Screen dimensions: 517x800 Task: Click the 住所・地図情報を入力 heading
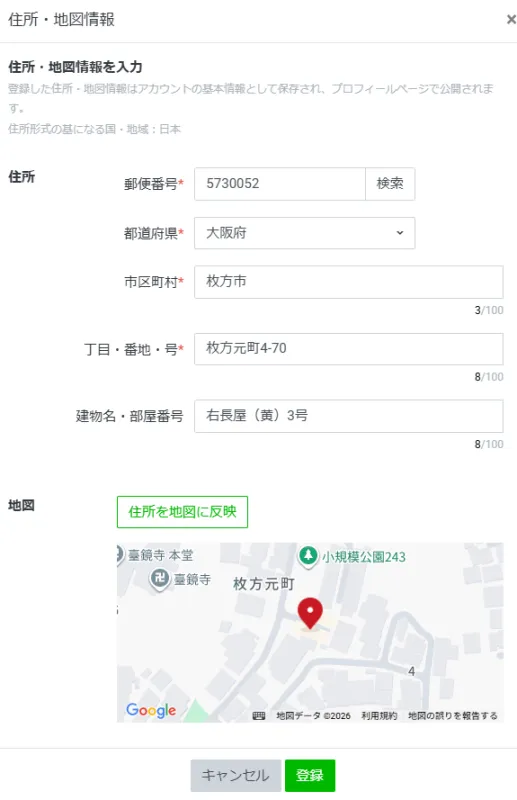click(x=75, y=67)
